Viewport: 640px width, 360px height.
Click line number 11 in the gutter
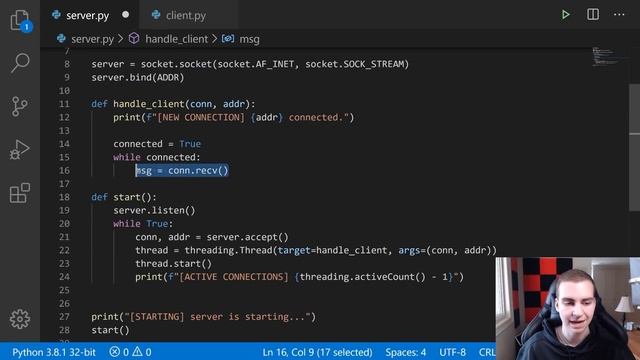64,104
